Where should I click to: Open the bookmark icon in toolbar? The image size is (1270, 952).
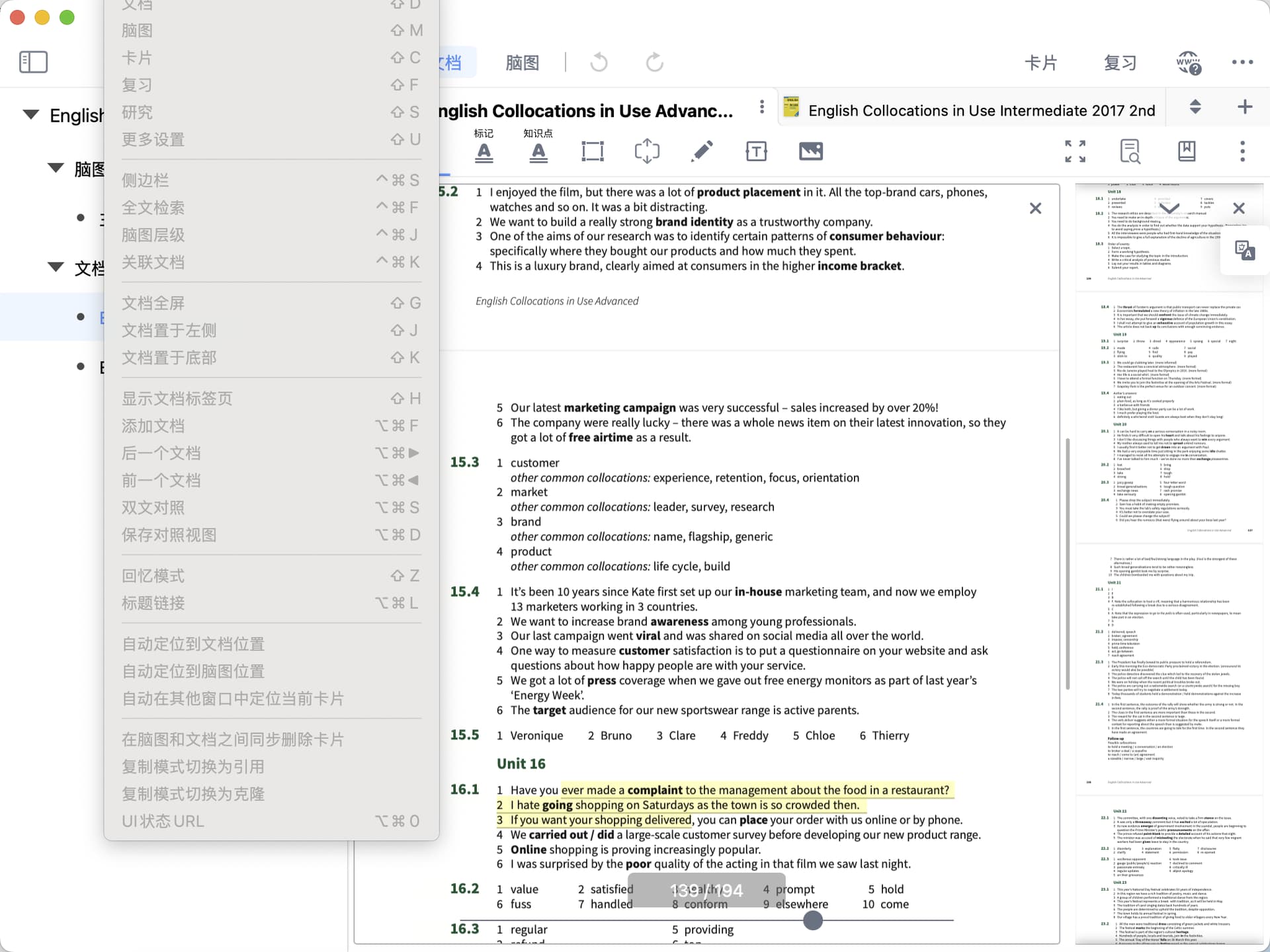pos(1187,151)
